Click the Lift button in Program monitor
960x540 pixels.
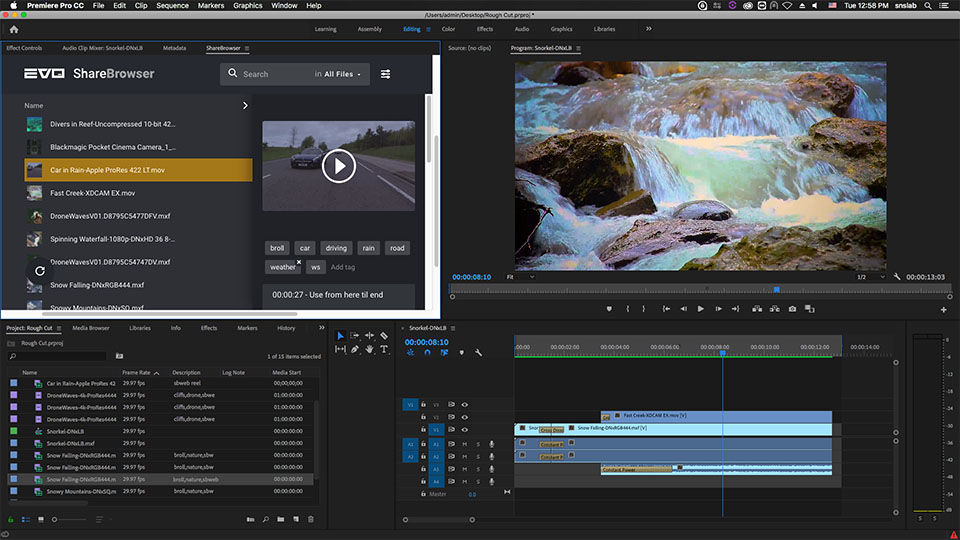757,309
